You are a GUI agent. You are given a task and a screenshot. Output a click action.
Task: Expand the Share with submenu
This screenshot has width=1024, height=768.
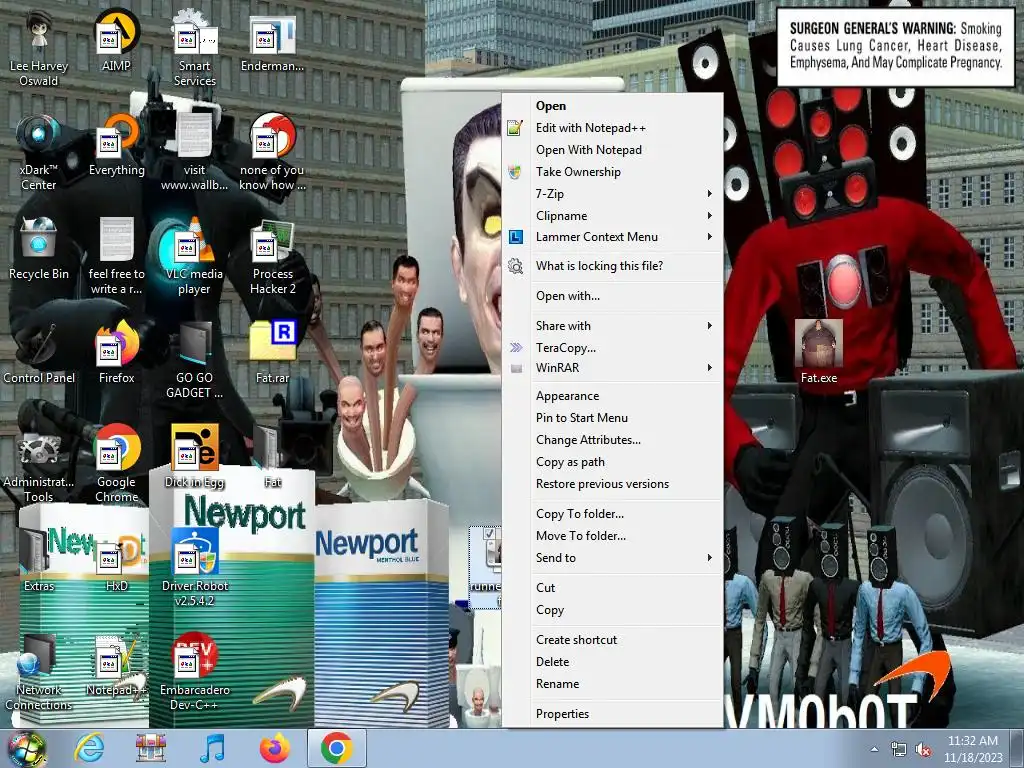(x=624, y=325)
